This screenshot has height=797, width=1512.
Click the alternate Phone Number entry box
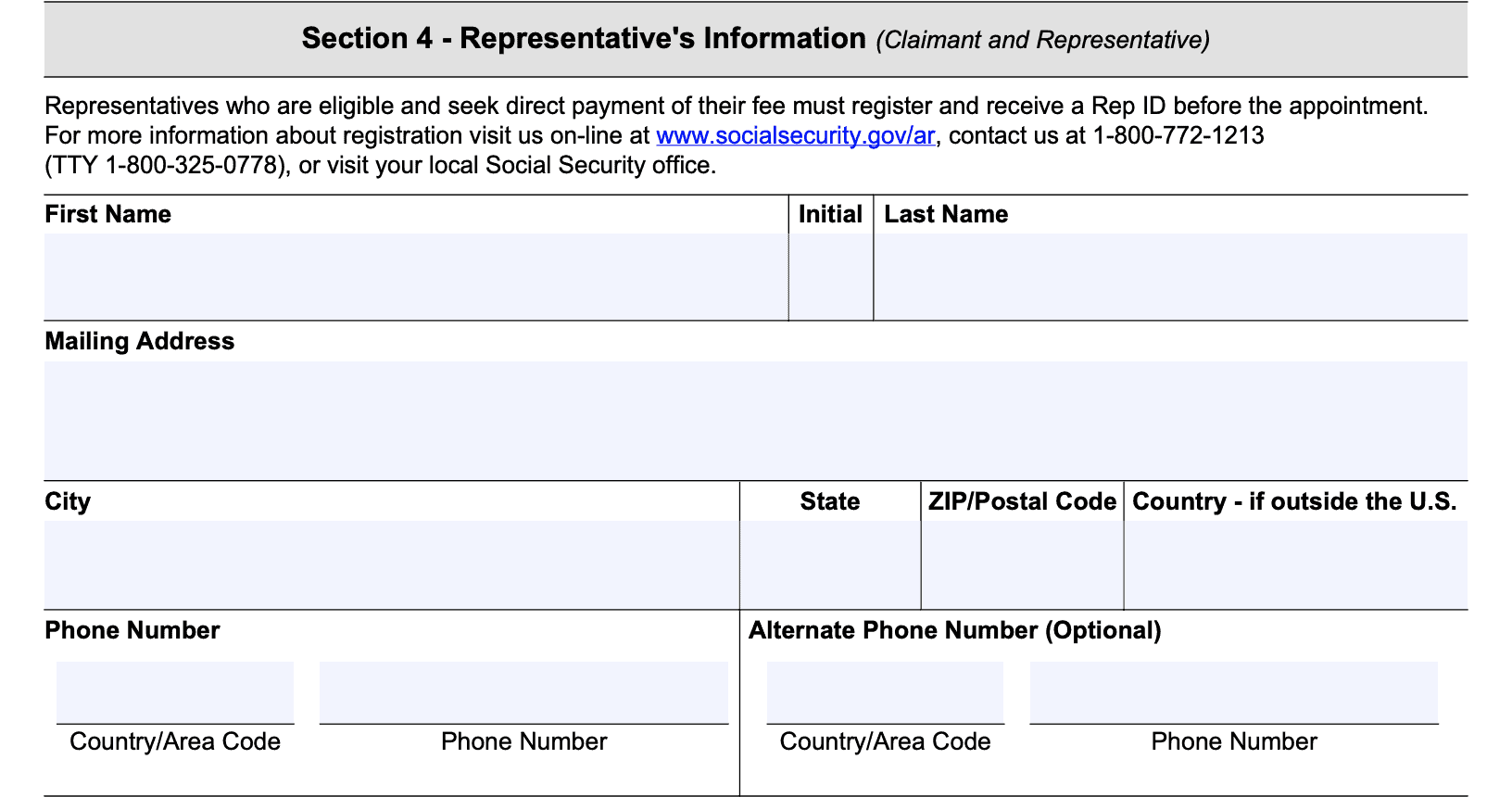[1233, 691]
